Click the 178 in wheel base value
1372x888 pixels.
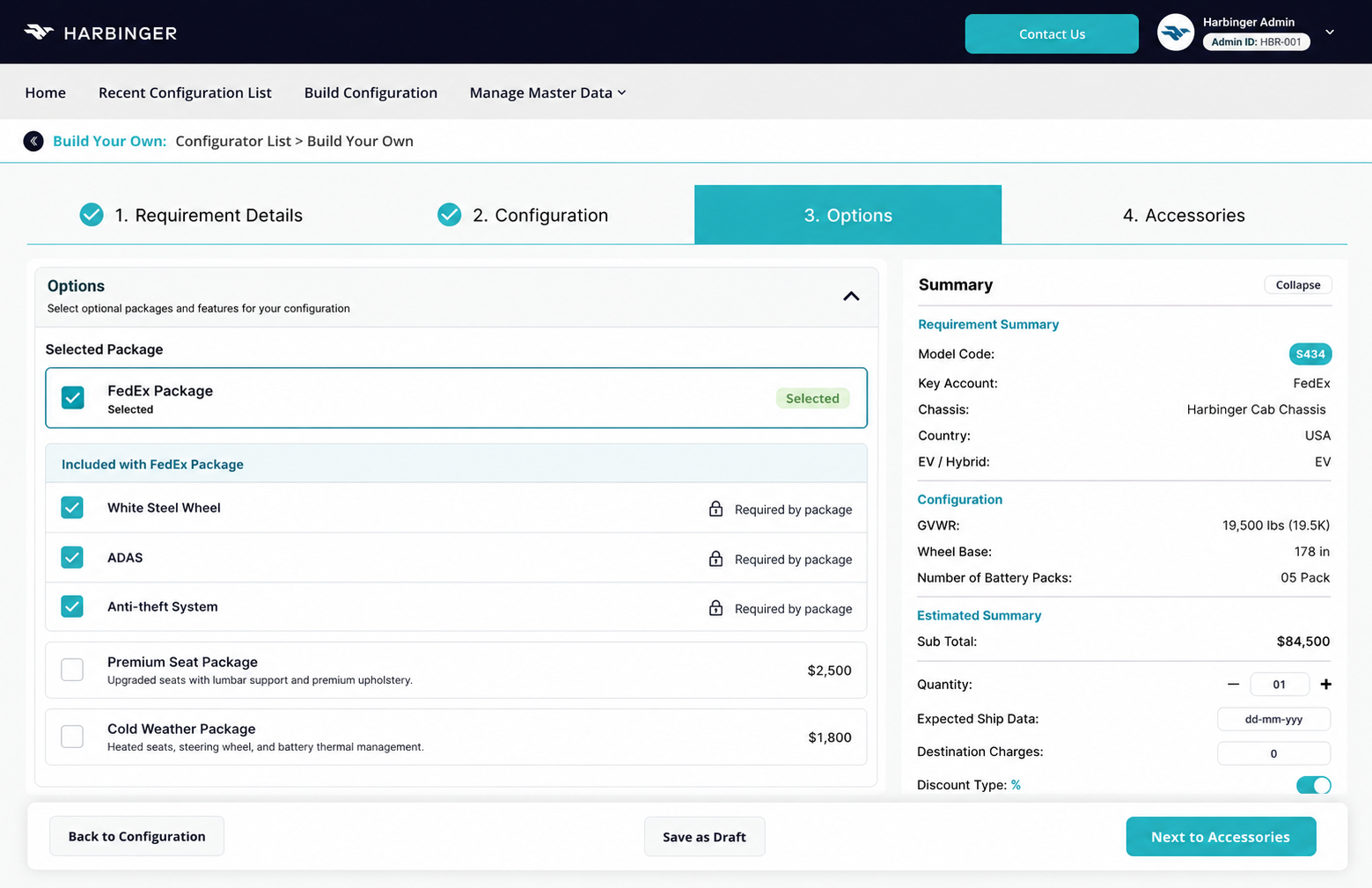coord(1311,552)
